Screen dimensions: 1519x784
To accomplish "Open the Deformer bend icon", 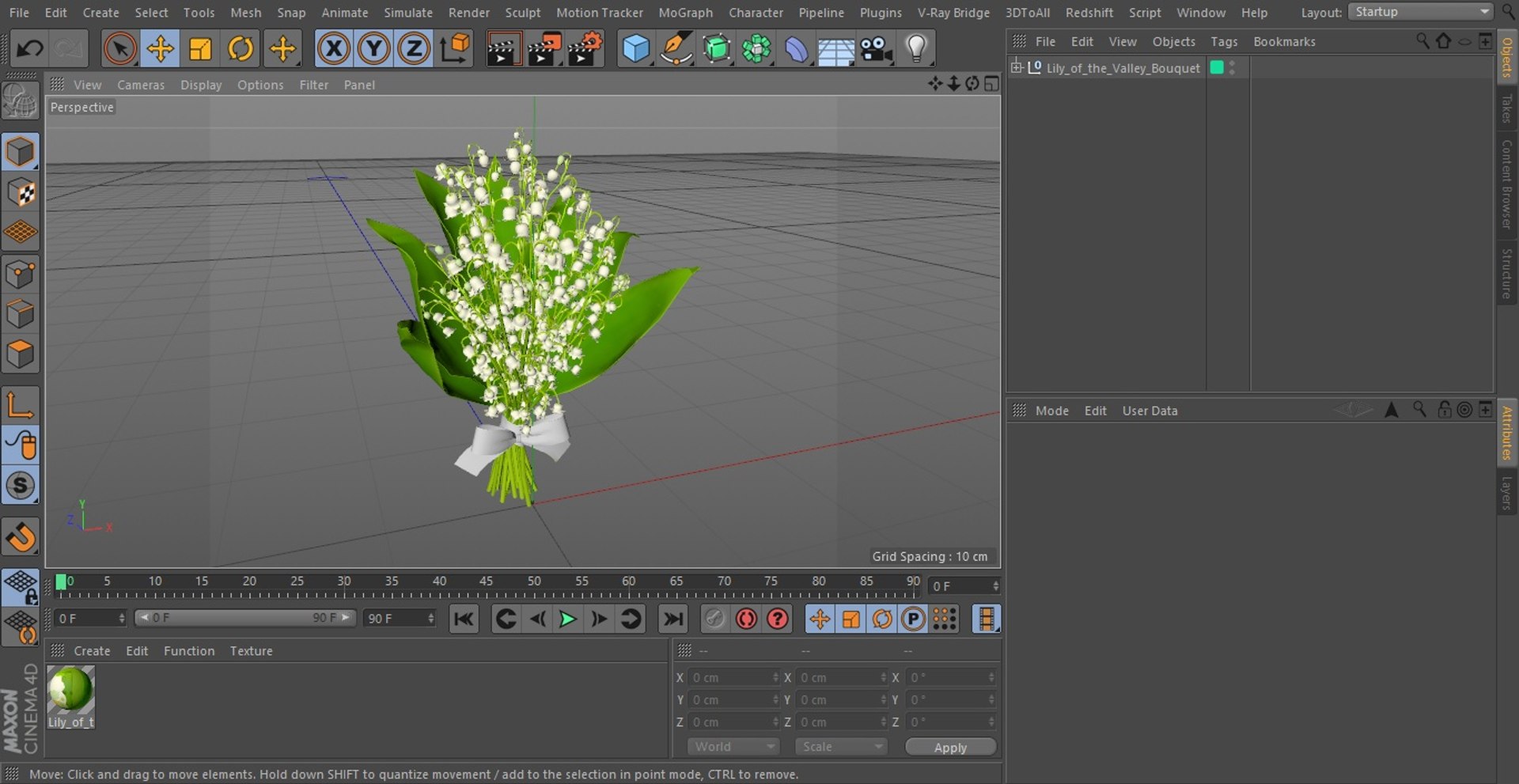I will coord(796,49).
